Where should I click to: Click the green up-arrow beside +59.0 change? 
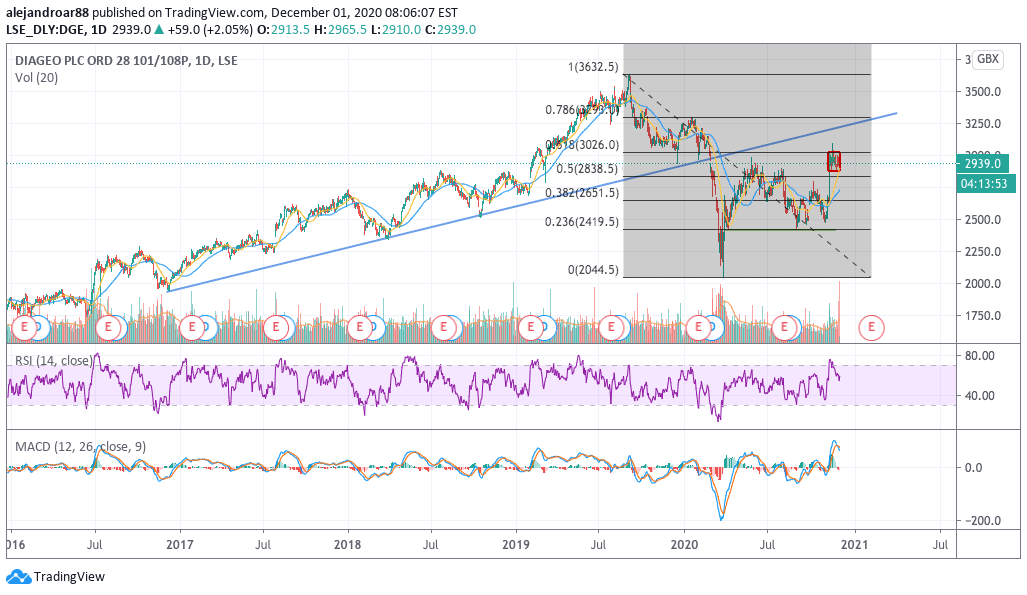159,29
